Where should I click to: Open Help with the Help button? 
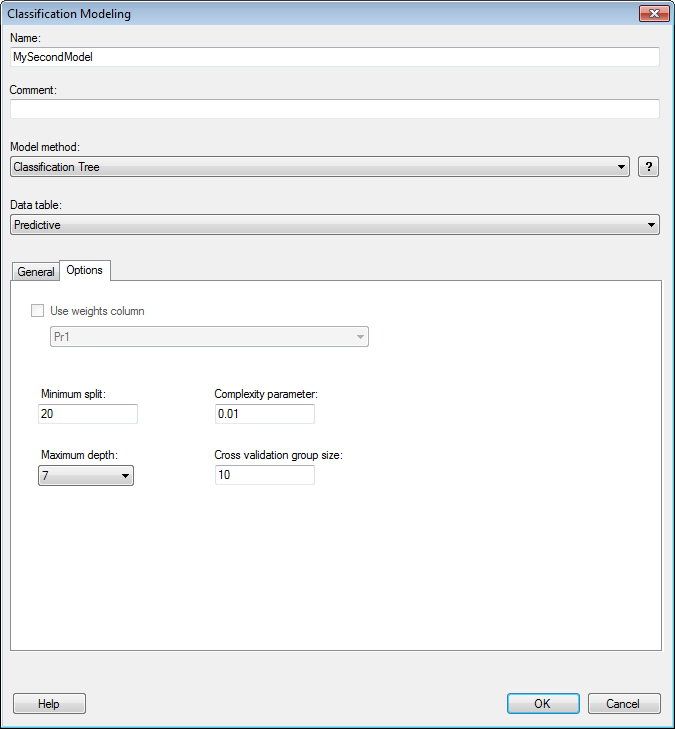49,703
